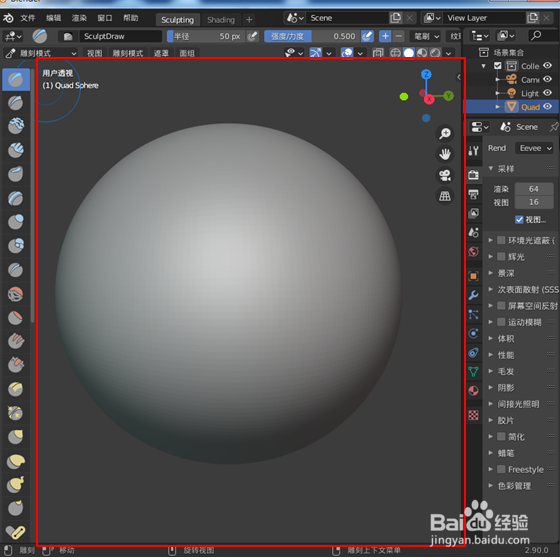Click the hand pan-view icon
The width and height of the screenshot is (560, 560).
tap(445, 154)
